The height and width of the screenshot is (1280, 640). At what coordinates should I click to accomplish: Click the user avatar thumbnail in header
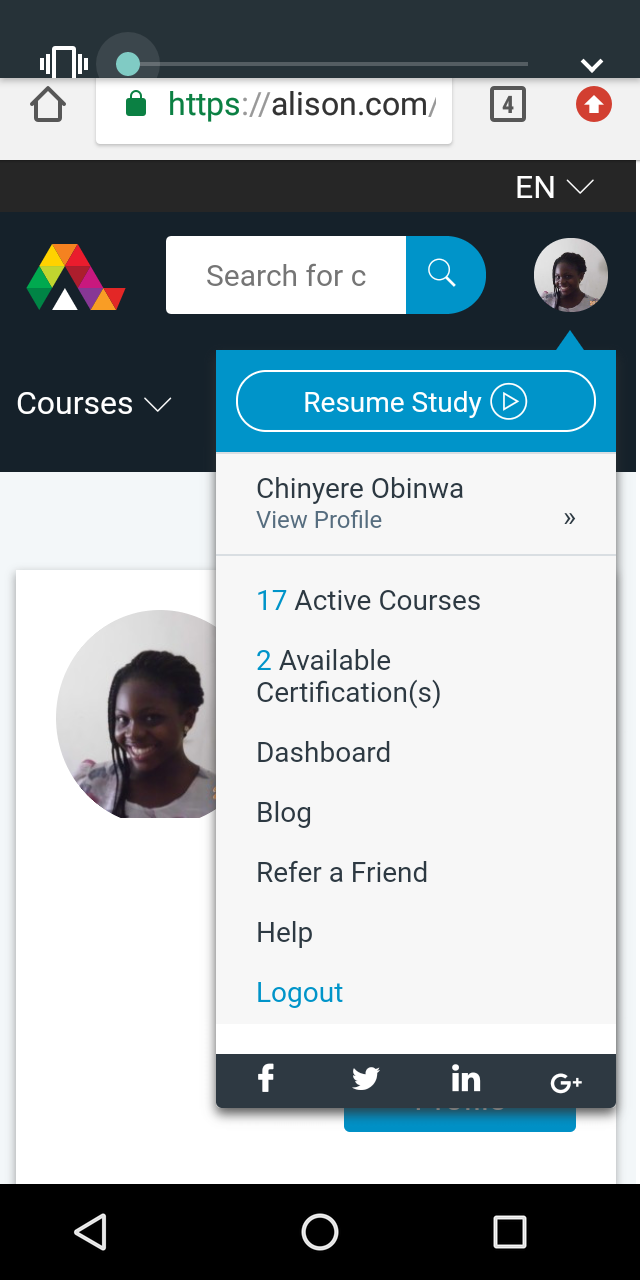pos(570,275)
